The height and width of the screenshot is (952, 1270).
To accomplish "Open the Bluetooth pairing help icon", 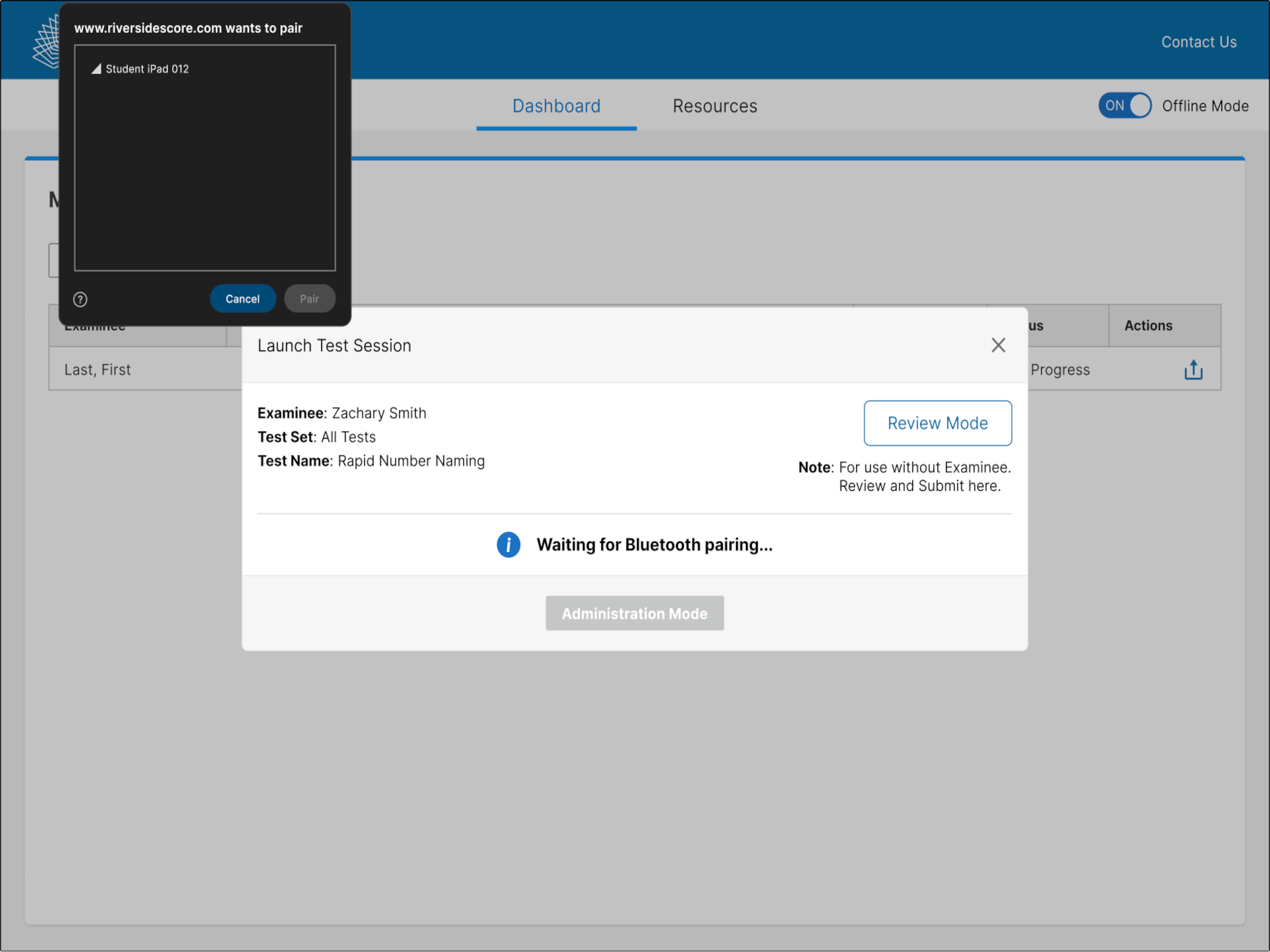I will tap(80, 299).
